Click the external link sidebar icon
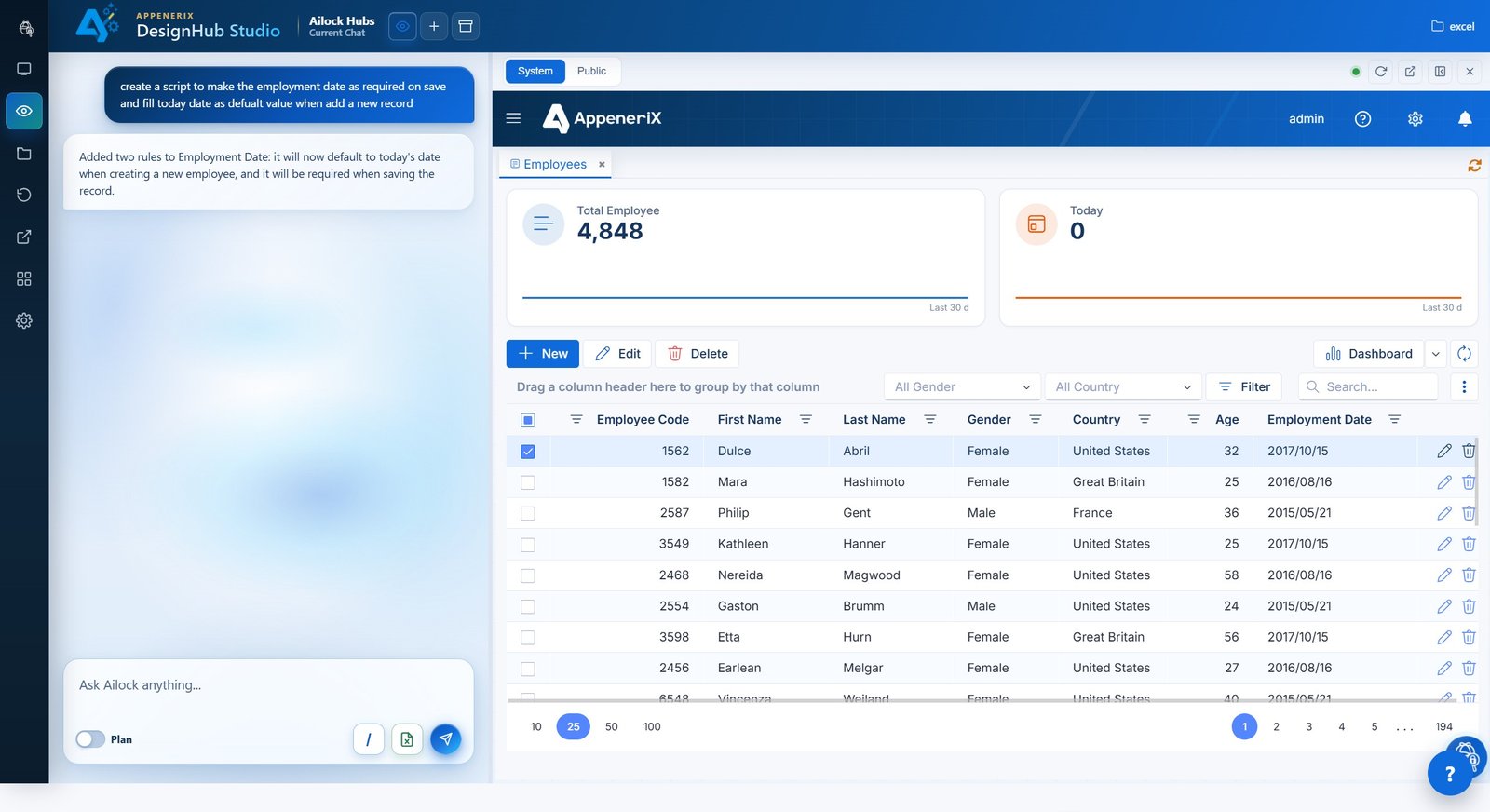The width and height of the screenshot is (1490, 812). pyautogui.click(x=24, y=237)
